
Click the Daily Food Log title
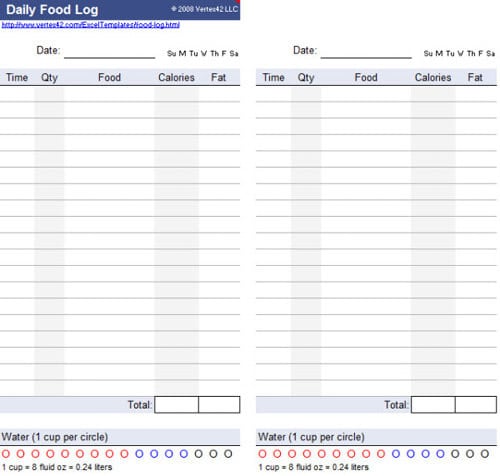tap(52, 10)
